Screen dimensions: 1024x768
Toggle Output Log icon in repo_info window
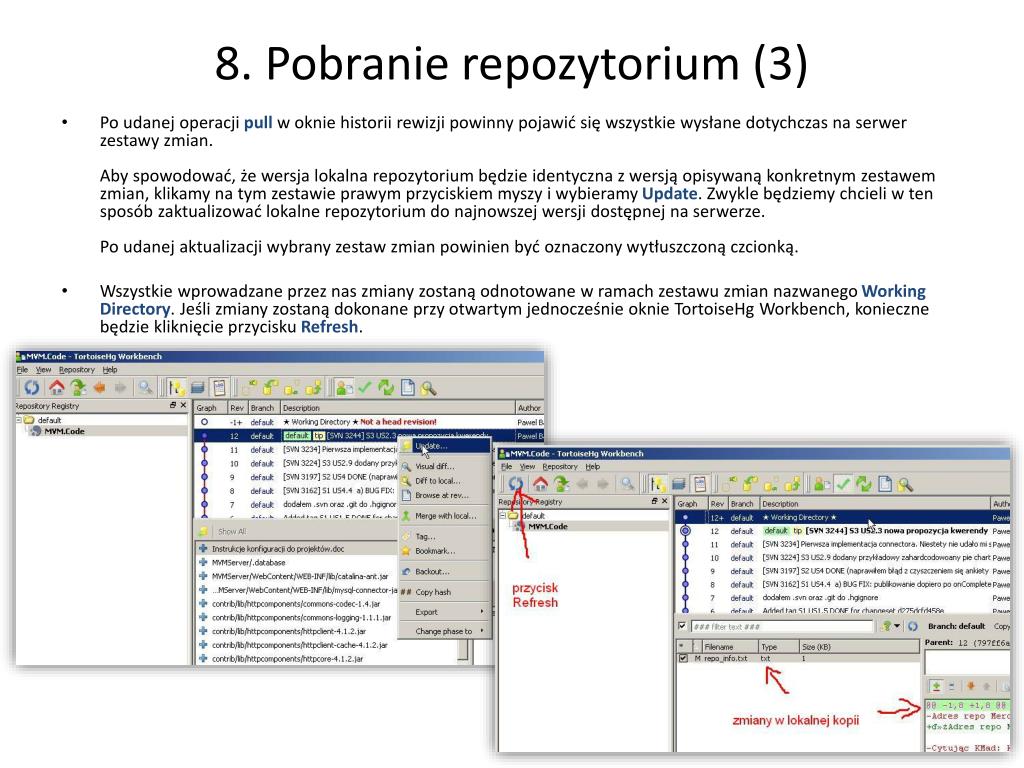[699, 485]
